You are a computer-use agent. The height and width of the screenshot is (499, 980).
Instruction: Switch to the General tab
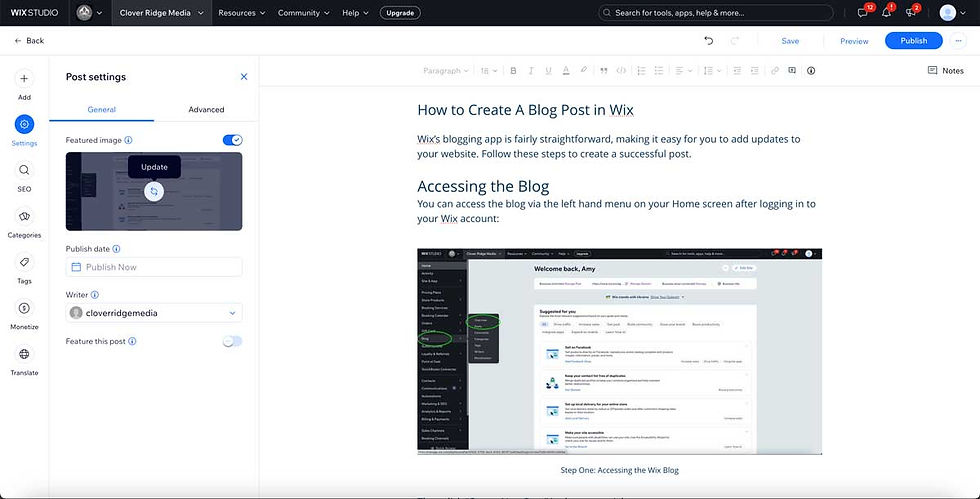pyautogui.click(x=101, y=109)
